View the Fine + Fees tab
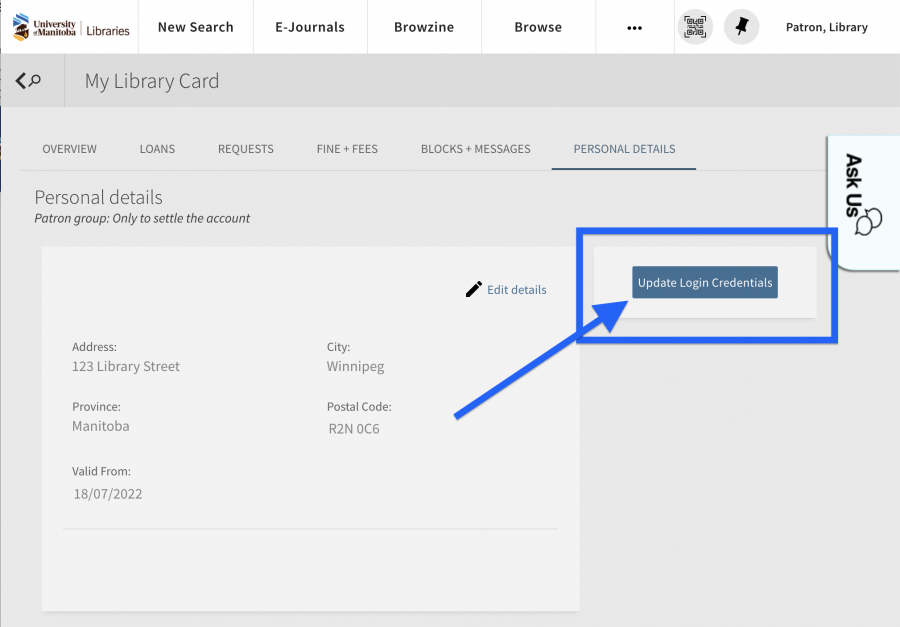 pyautogui.click(x=347, y=149)
